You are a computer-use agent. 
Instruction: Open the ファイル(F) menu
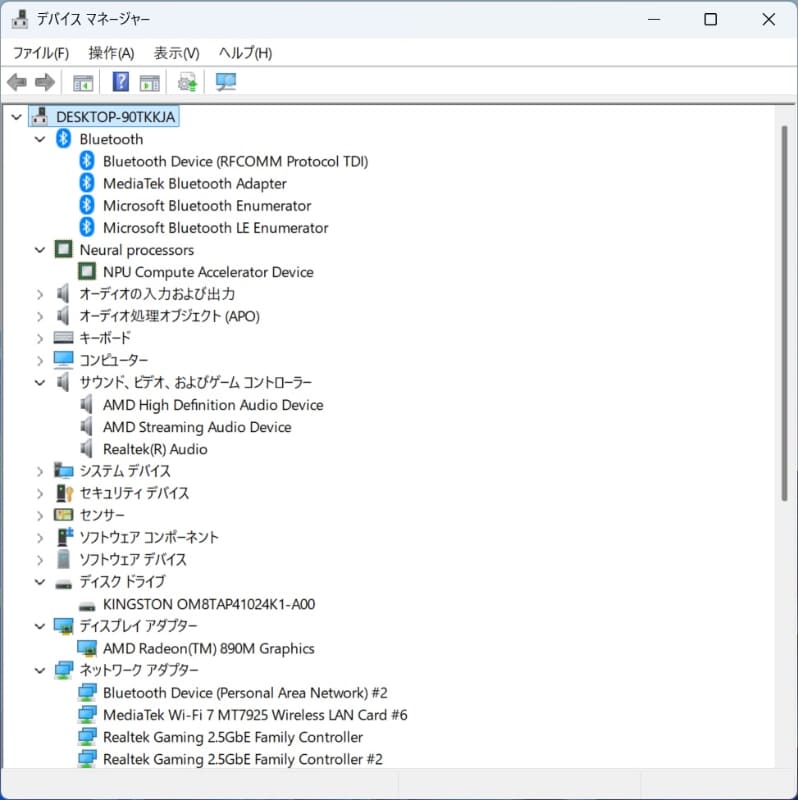[x=40, y=53]
